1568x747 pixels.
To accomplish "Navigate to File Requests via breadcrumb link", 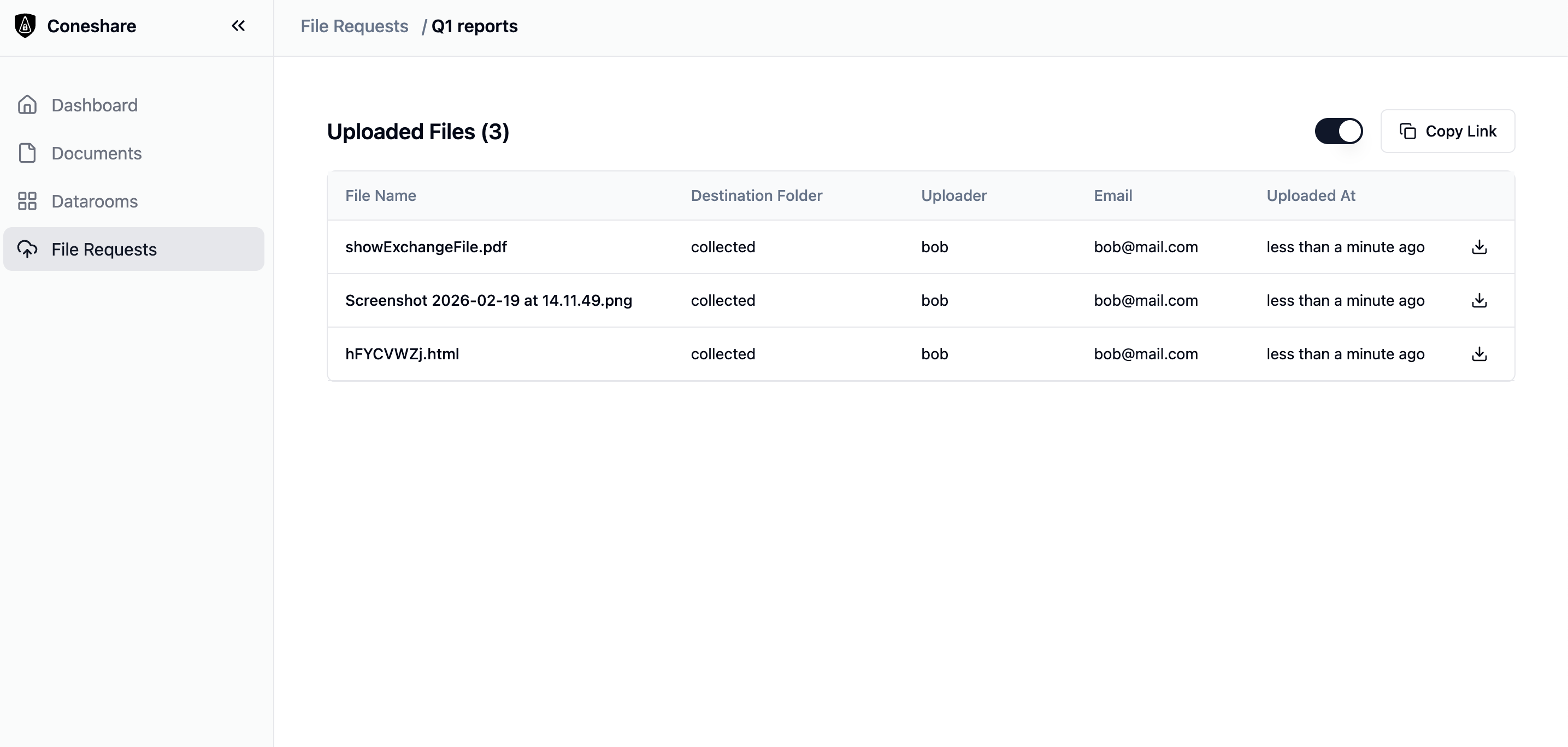I will click(354, 26).
